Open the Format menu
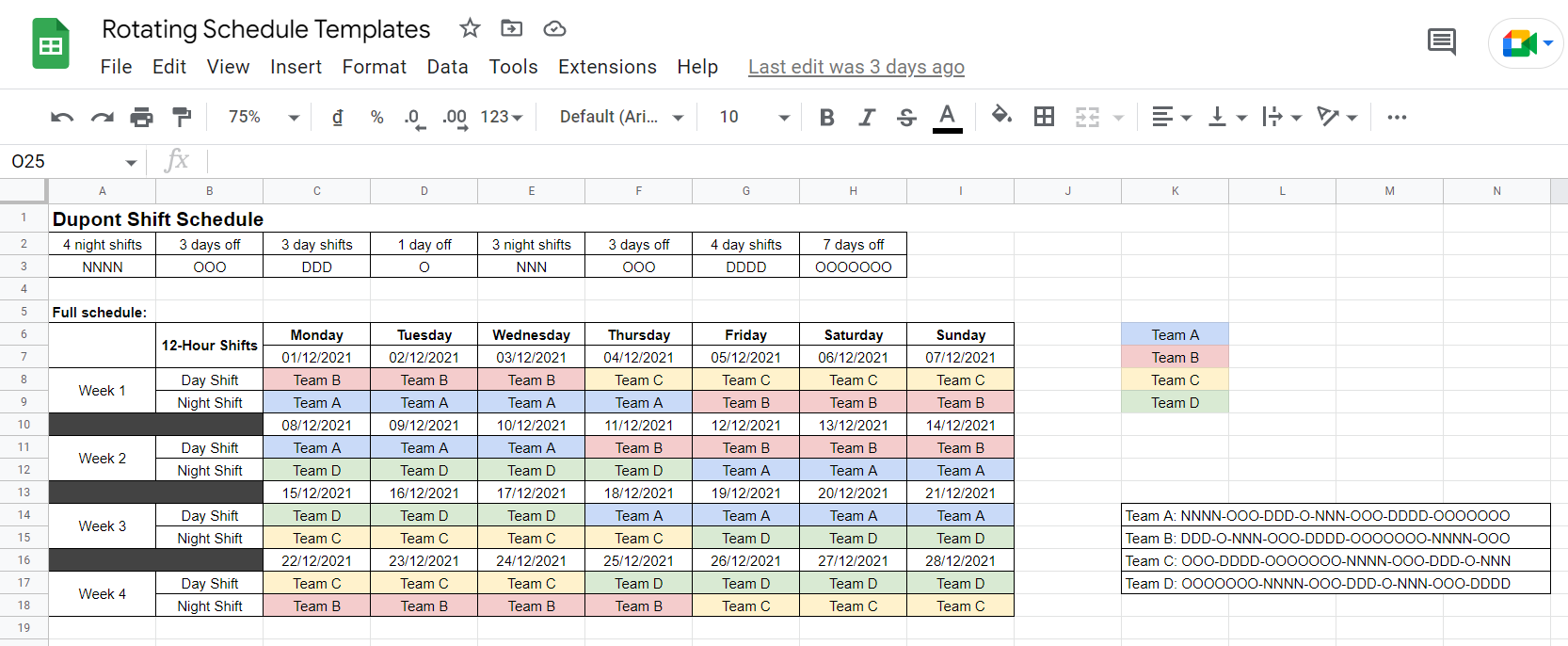The height and width of the screenshot is (646, 1568). click(374, 67)
